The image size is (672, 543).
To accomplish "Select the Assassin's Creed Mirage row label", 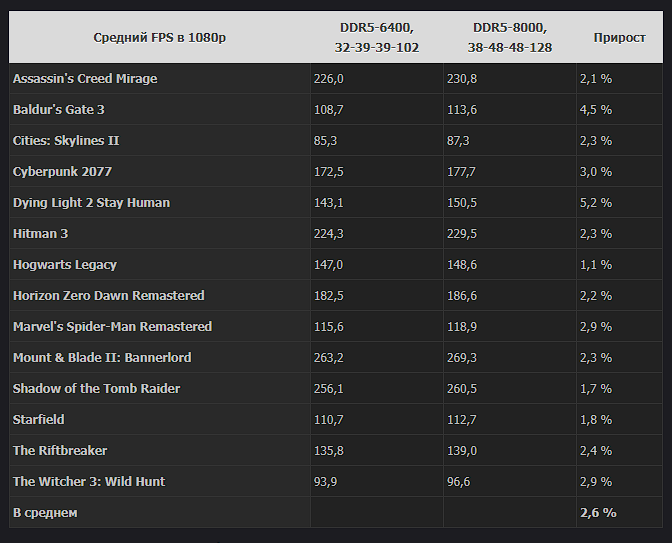I will point(85,79).
